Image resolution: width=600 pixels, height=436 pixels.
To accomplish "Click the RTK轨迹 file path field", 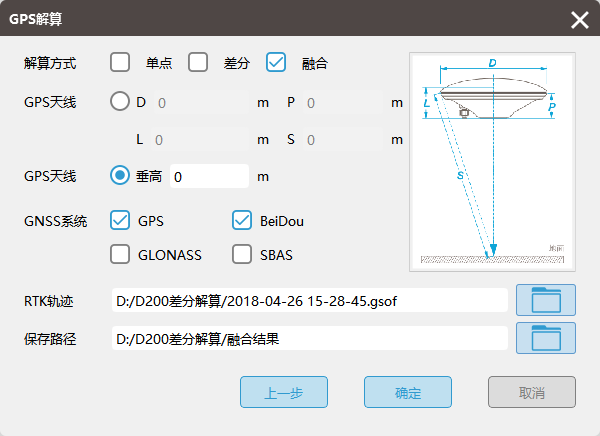I will (x=309, y=300).
